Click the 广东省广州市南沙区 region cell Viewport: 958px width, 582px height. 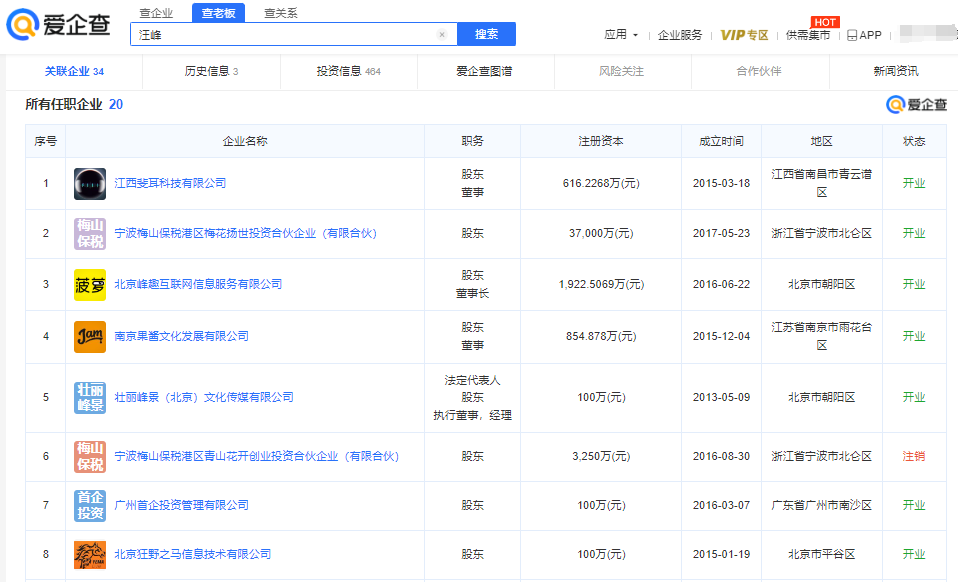coord(822,505)
